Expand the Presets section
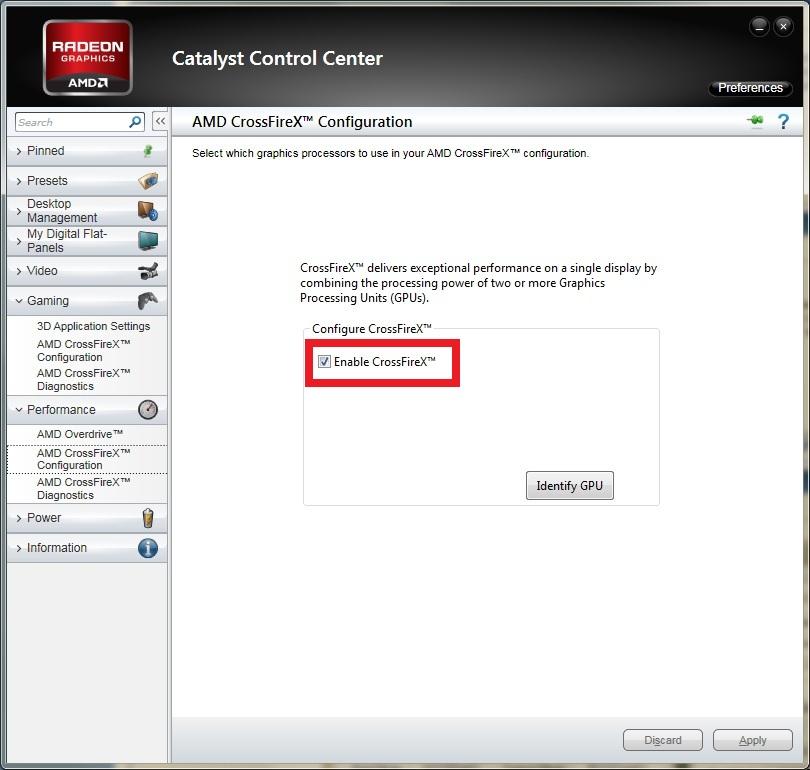The height and width of the screenshot is (770, 810). (87, 181)
